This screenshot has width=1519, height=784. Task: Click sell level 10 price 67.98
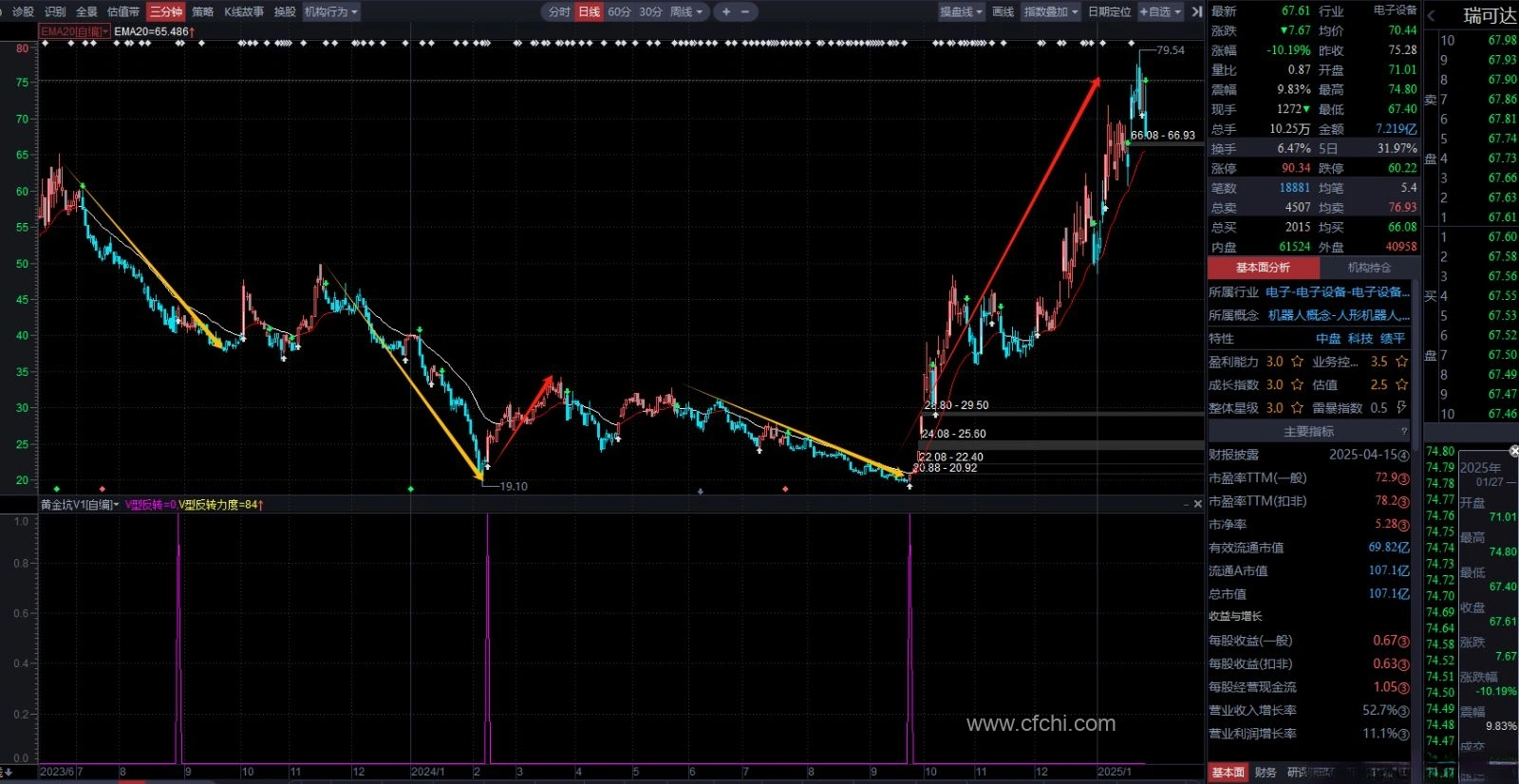coord(1502,40)
